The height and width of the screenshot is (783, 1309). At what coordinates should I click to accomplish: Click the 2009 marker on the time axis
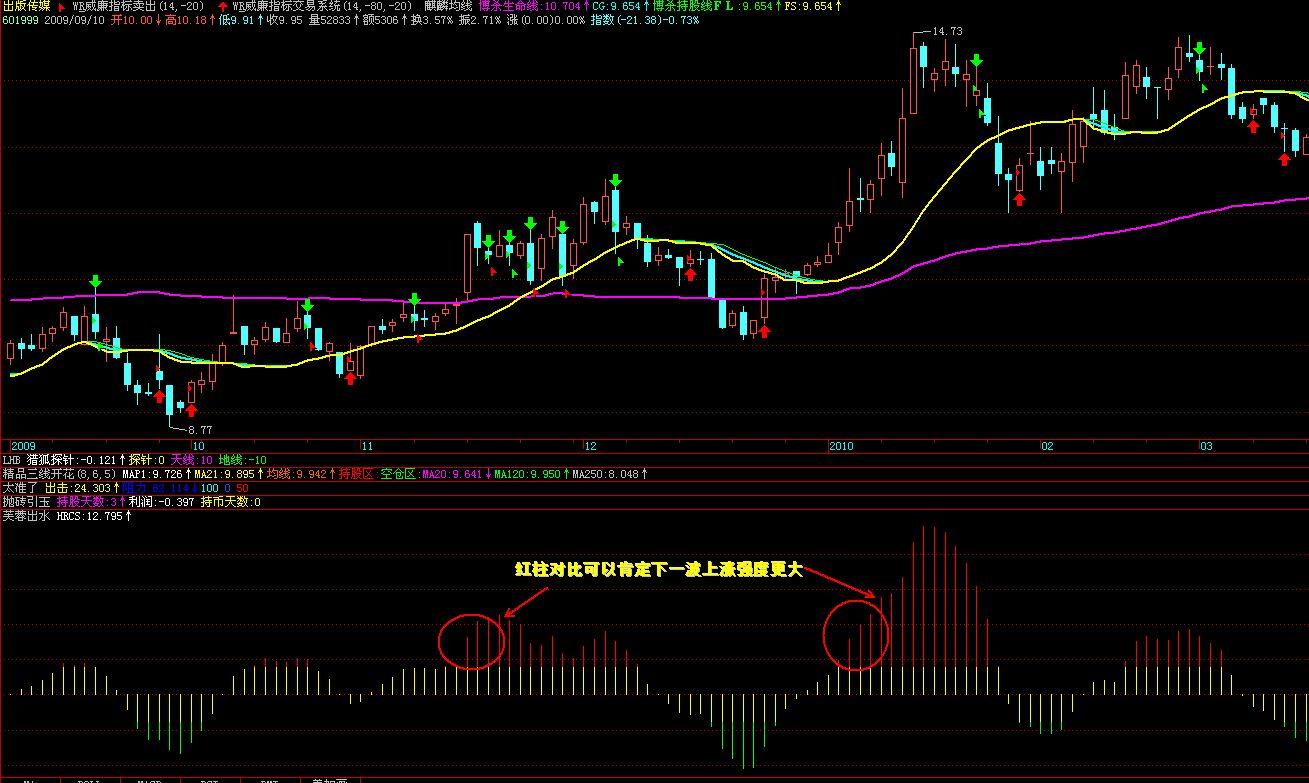pyautogui.click(x=22, y=445)
